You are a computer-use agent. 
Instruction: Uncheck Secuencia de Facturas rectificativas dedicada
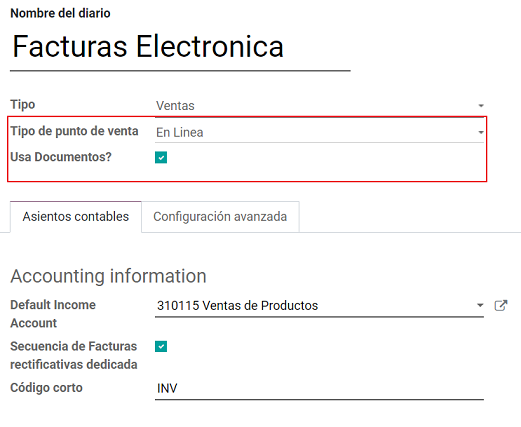tap(161, 346)
